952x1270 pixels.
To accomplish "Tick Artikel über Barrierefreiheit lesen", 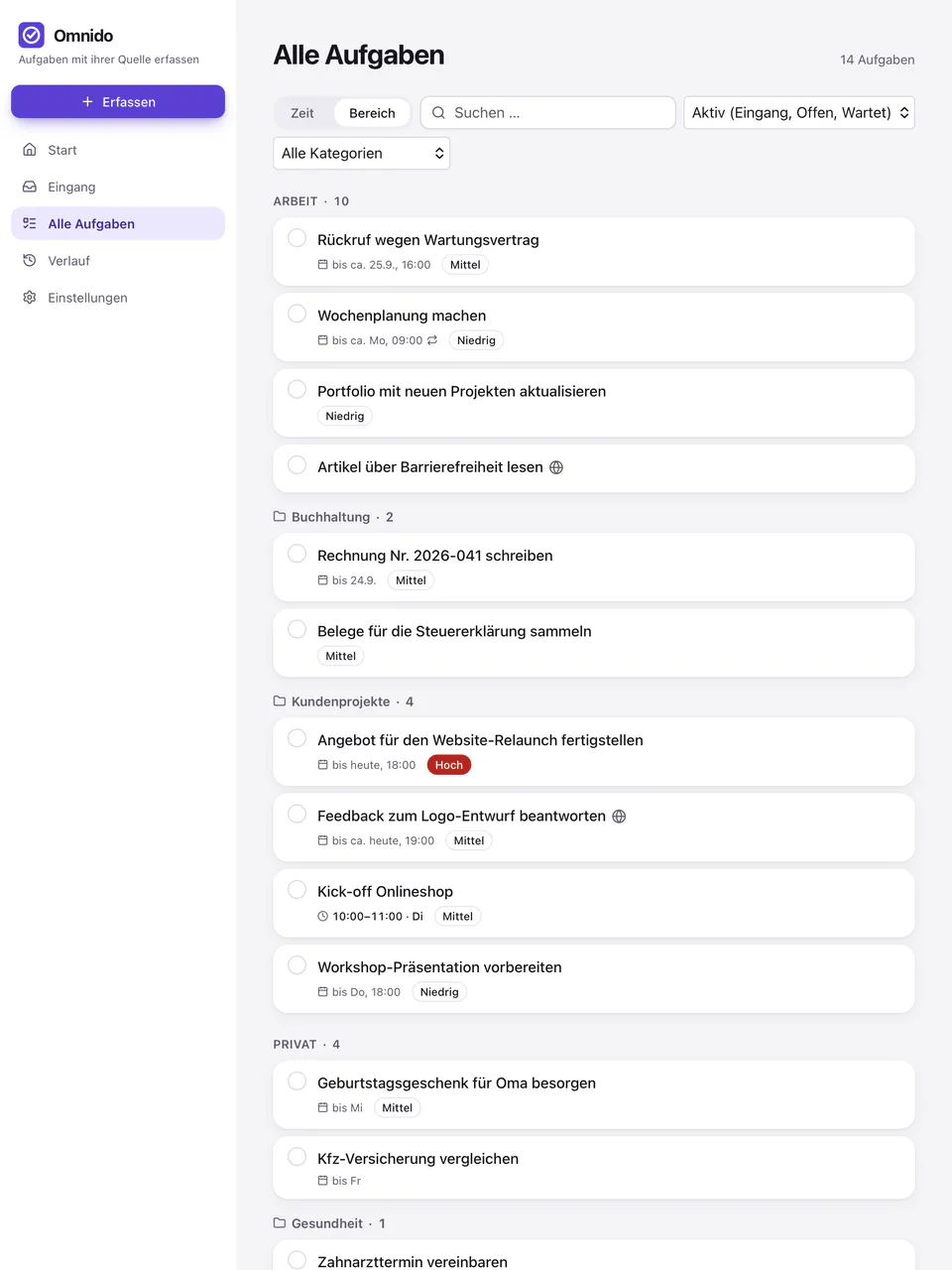I will (297, 464).
